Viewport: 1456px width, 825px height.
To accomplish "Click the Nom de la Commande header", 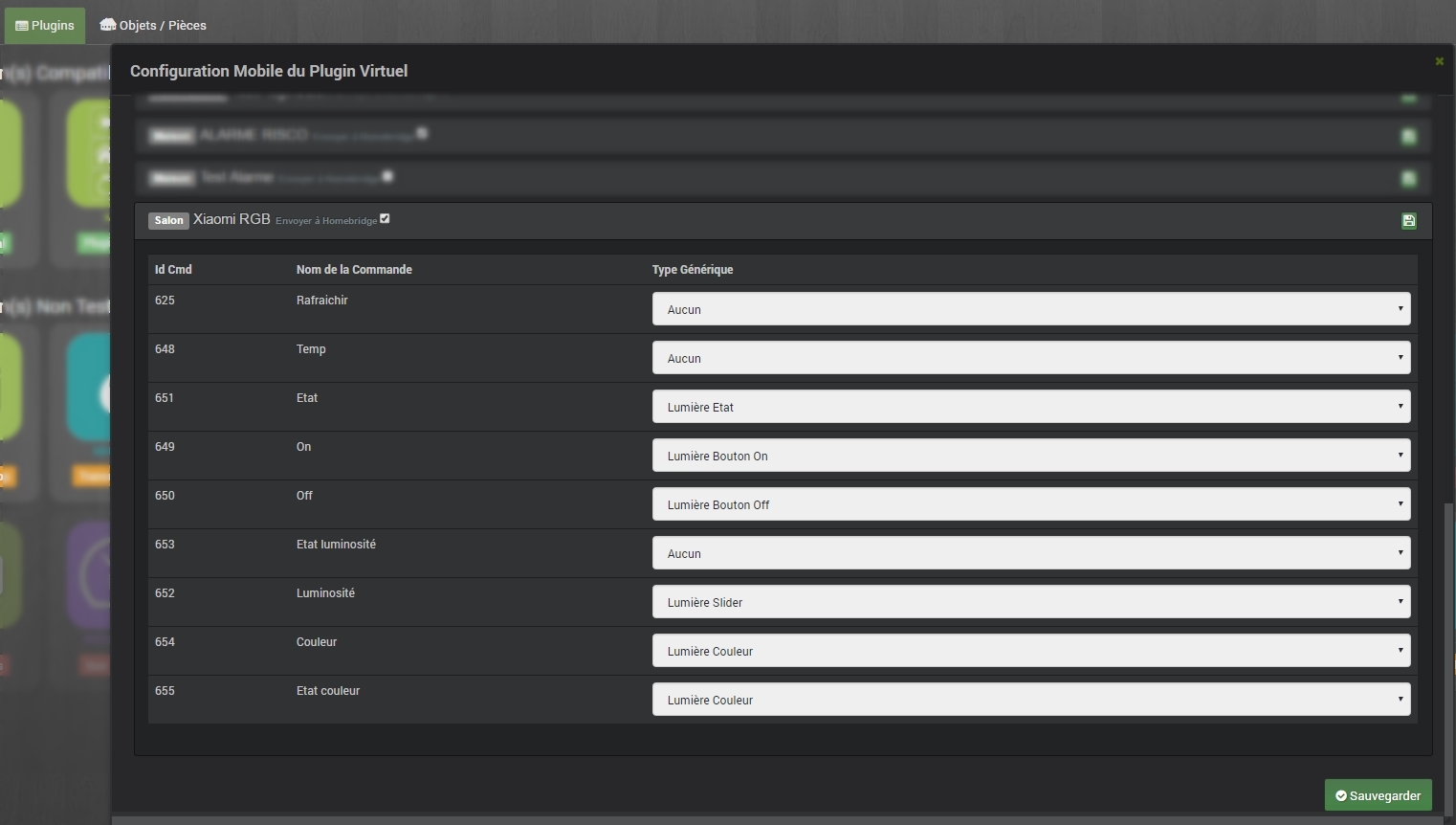I will (354, 270).
